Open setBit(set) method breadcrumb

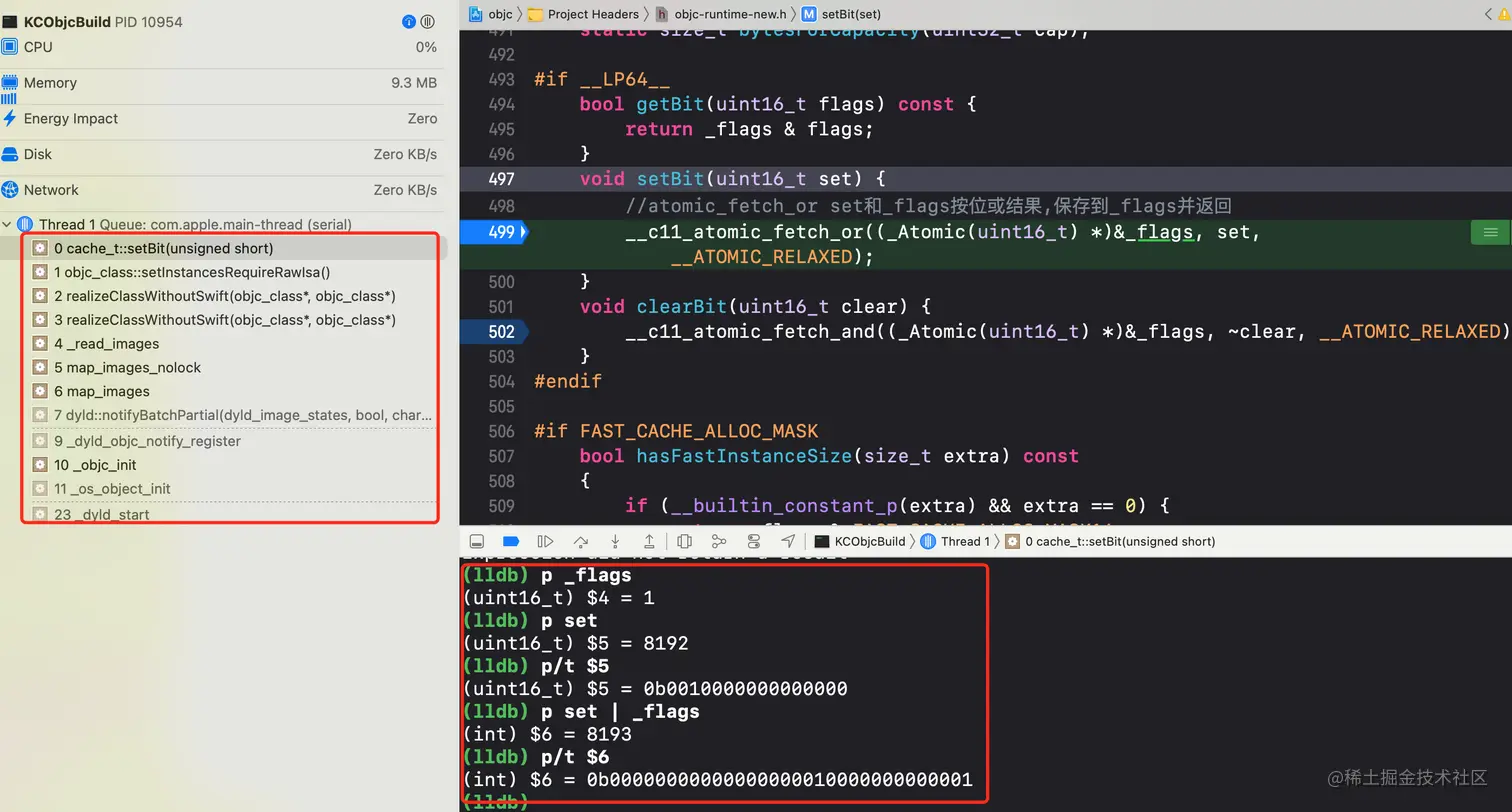click(841, 14)
